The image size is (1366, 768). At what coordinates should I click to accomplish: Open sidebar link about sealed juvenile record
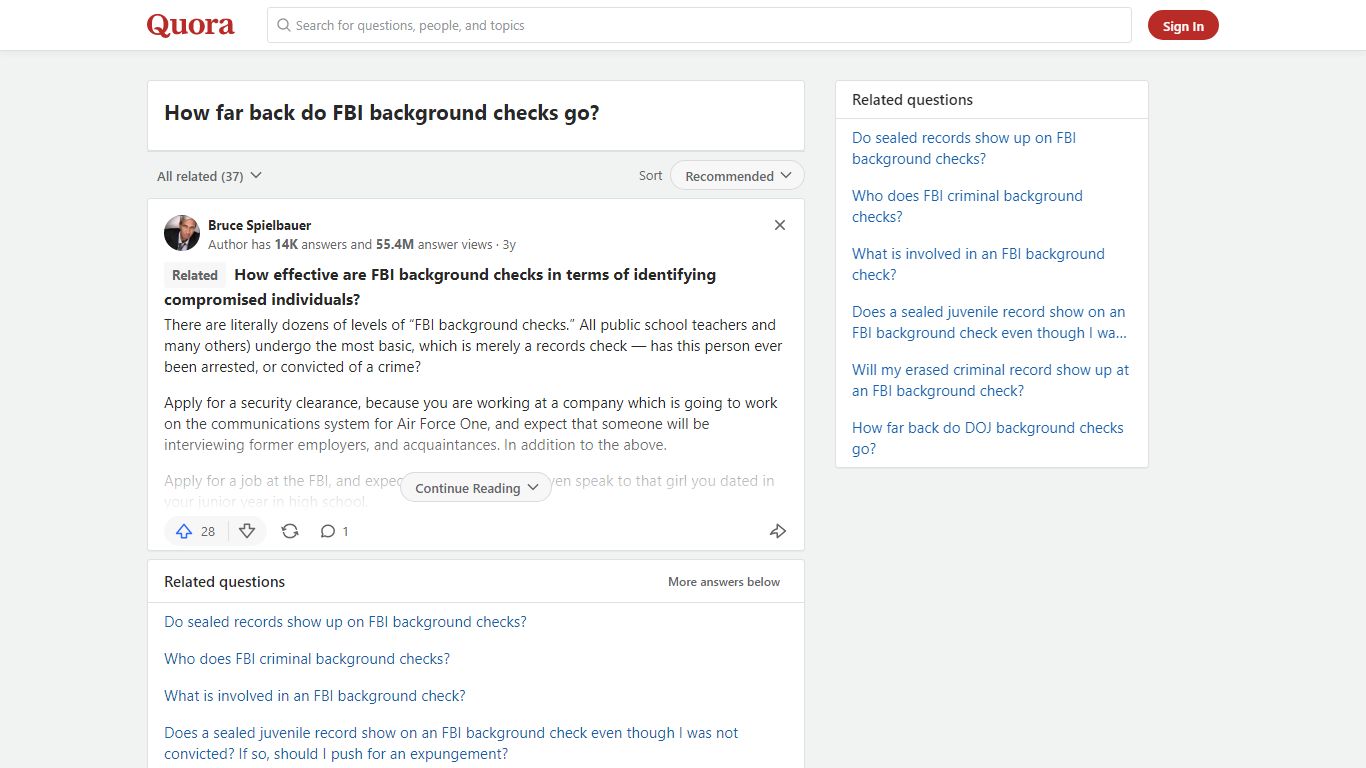[989, 322]
